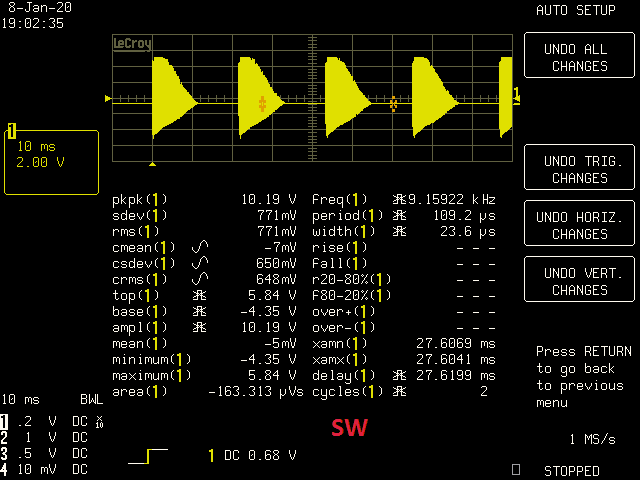
Task: Click the period(1) warning status icon
Action: (399, 215)
